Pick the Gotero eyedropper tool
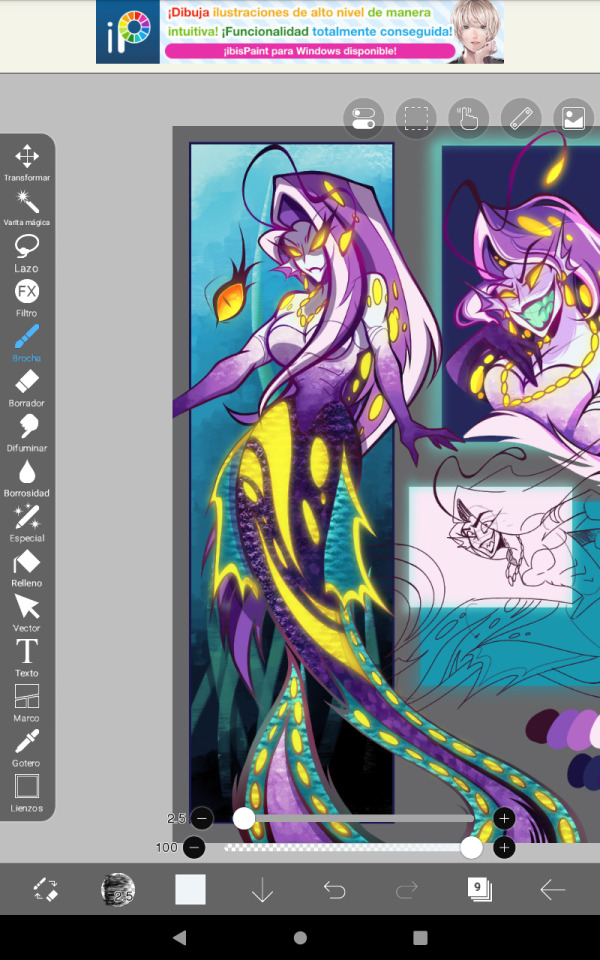 tap(27, 748)
